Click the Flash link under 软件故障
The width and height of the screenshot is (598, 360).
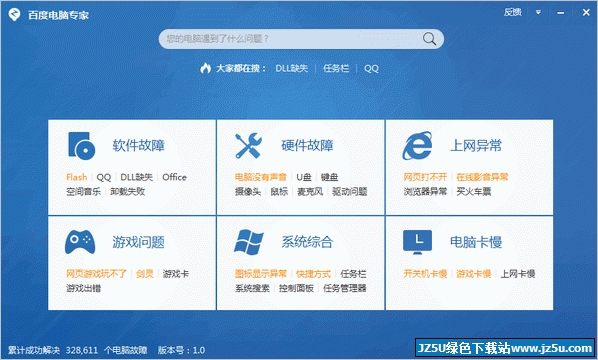coord(77,177)
